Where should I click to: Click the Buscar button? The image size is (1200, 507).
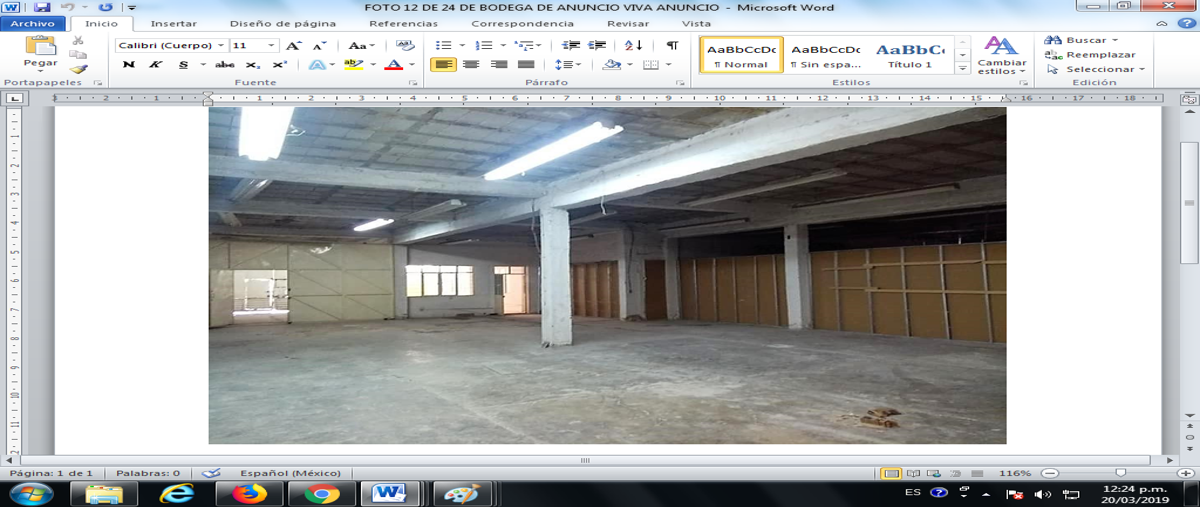pos(1080,40)
